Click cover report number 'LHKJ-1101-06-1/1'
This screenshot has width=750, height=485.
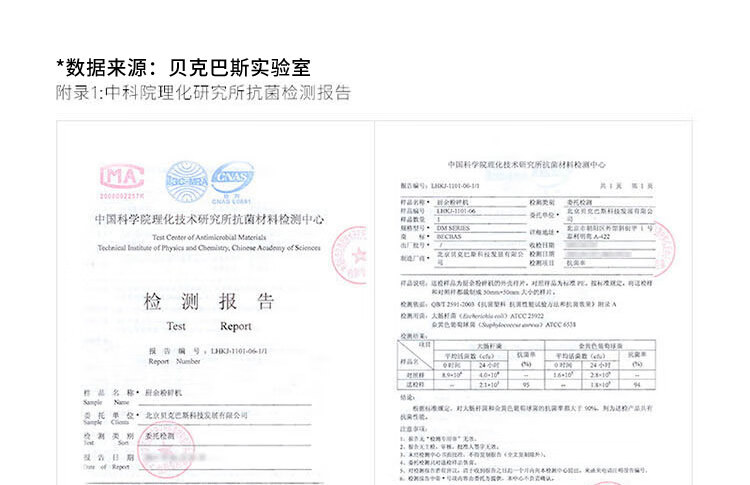tap(239, 351)
